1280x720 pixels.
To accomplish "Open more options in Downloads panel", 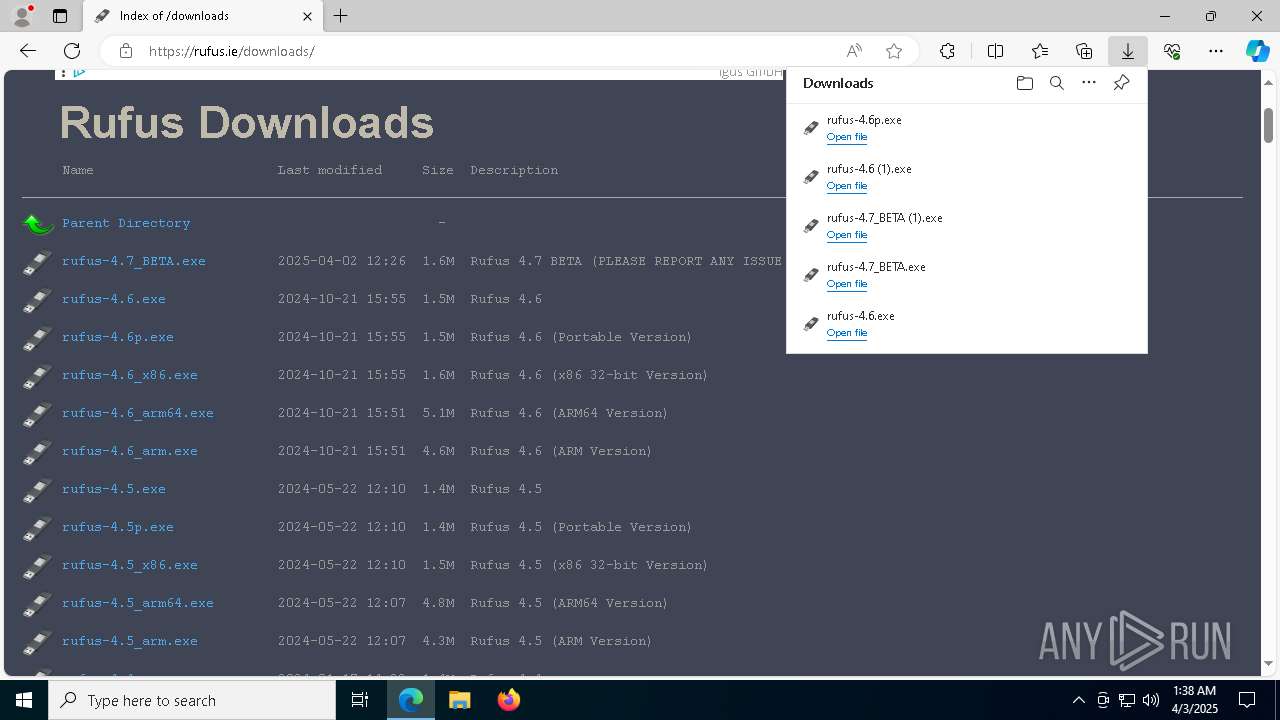I will click(x=1089, y=83).
